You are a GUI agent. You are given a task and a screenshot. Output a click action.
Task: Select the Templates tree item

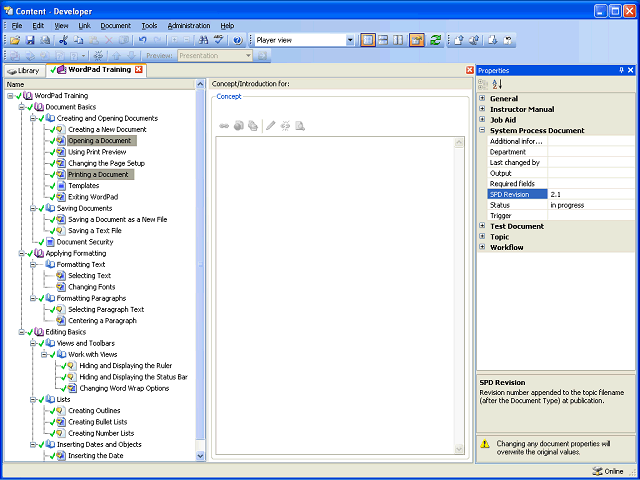tap(84, 186)
